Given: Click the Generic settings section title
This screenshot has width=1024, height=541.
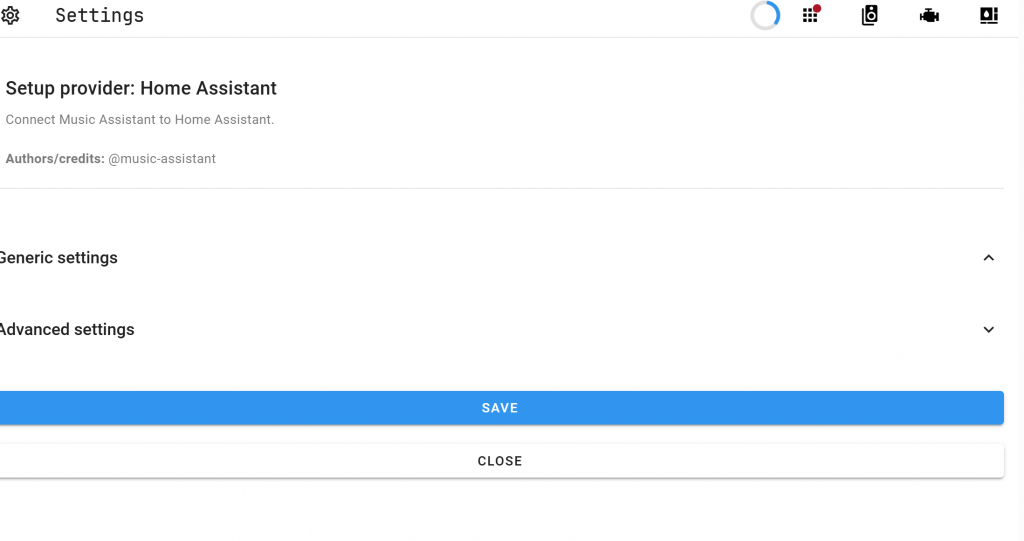Looking at the screenshot, I should tap(59, 258).
